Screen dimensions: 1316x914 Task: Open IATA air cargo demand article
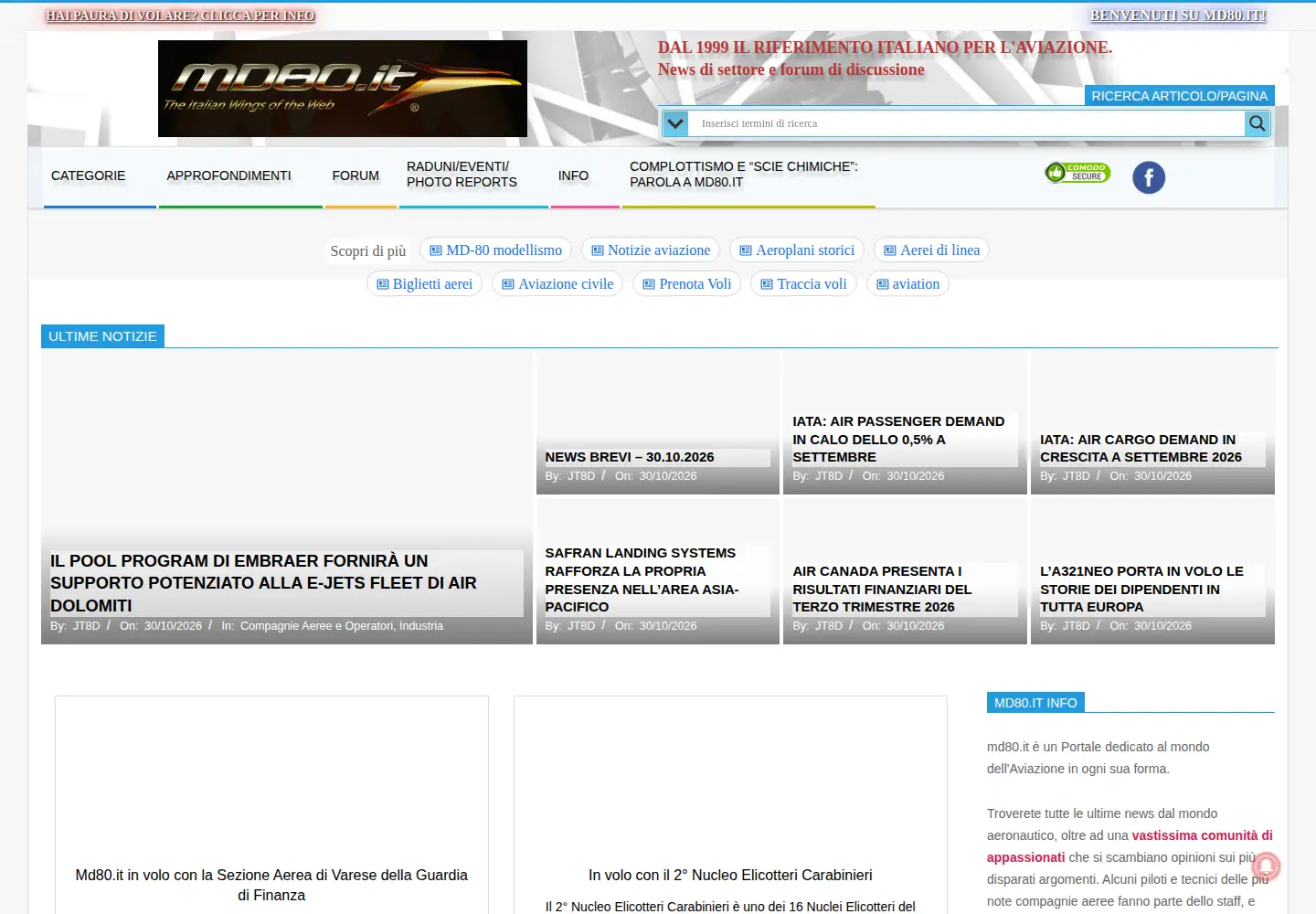[1141, 449]
